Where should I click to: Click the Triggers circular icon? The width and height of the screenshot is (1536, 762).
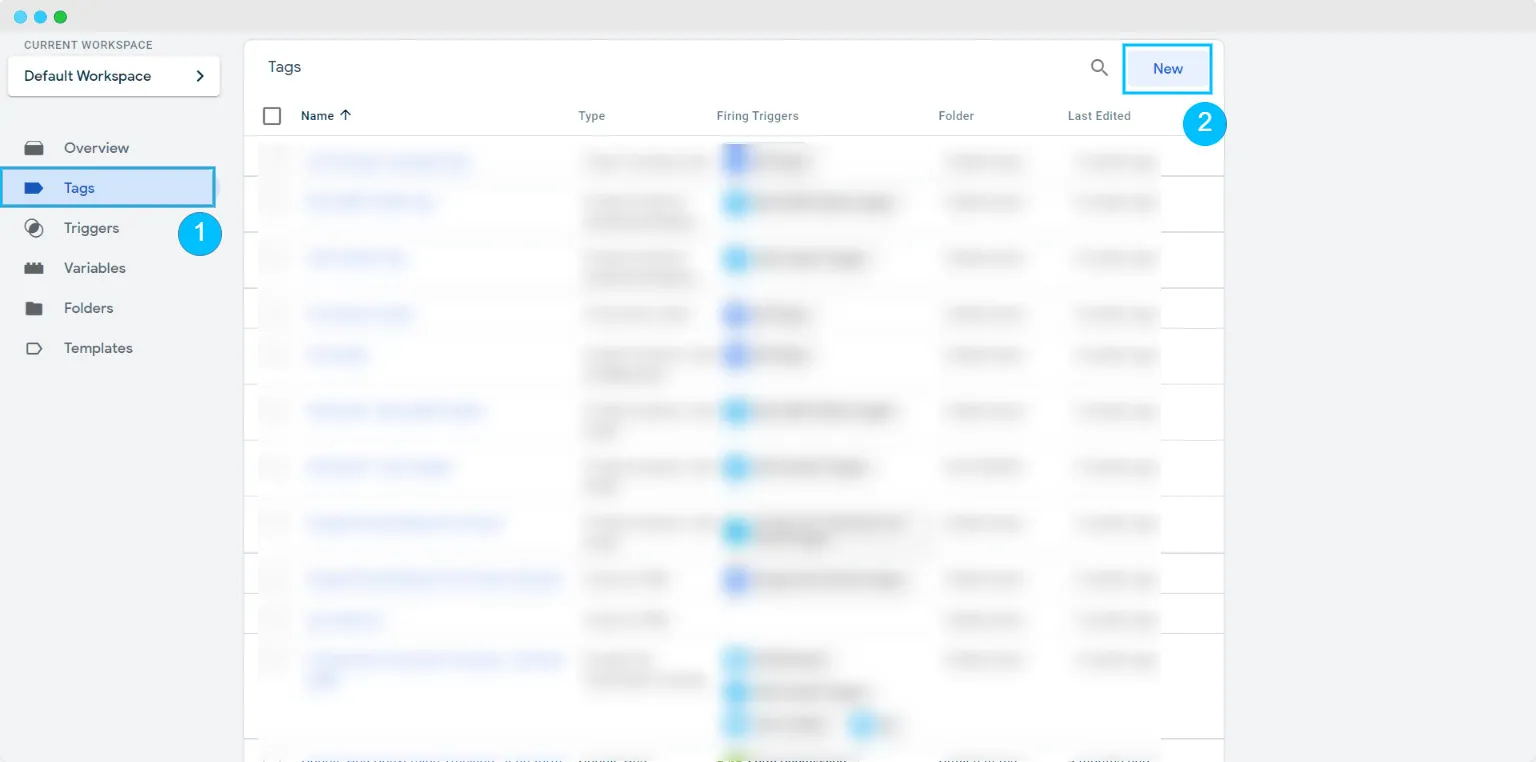34,228
